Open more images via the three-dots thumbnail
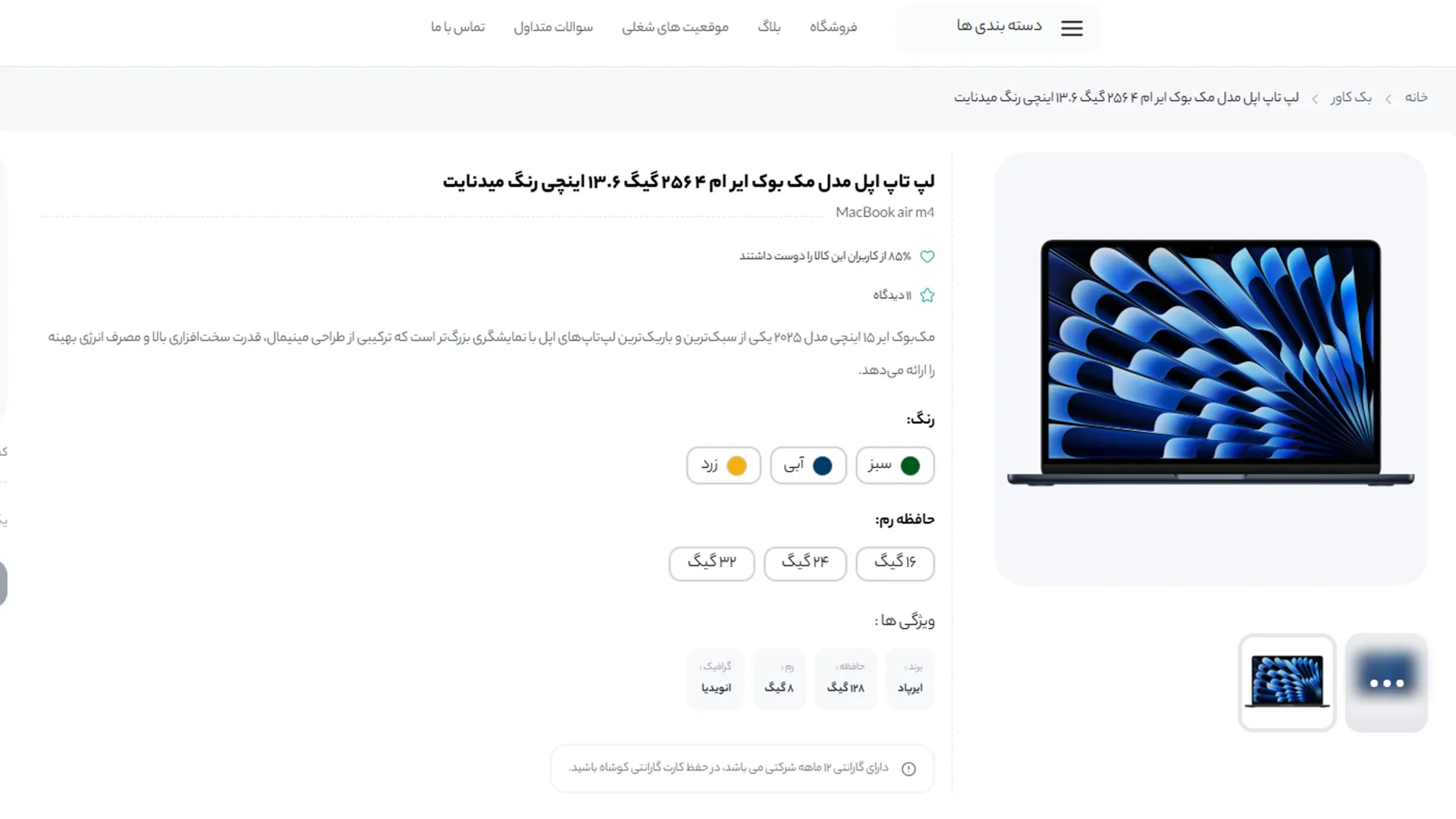This screenshot has width=1456, height=819. click(1386, 682)
